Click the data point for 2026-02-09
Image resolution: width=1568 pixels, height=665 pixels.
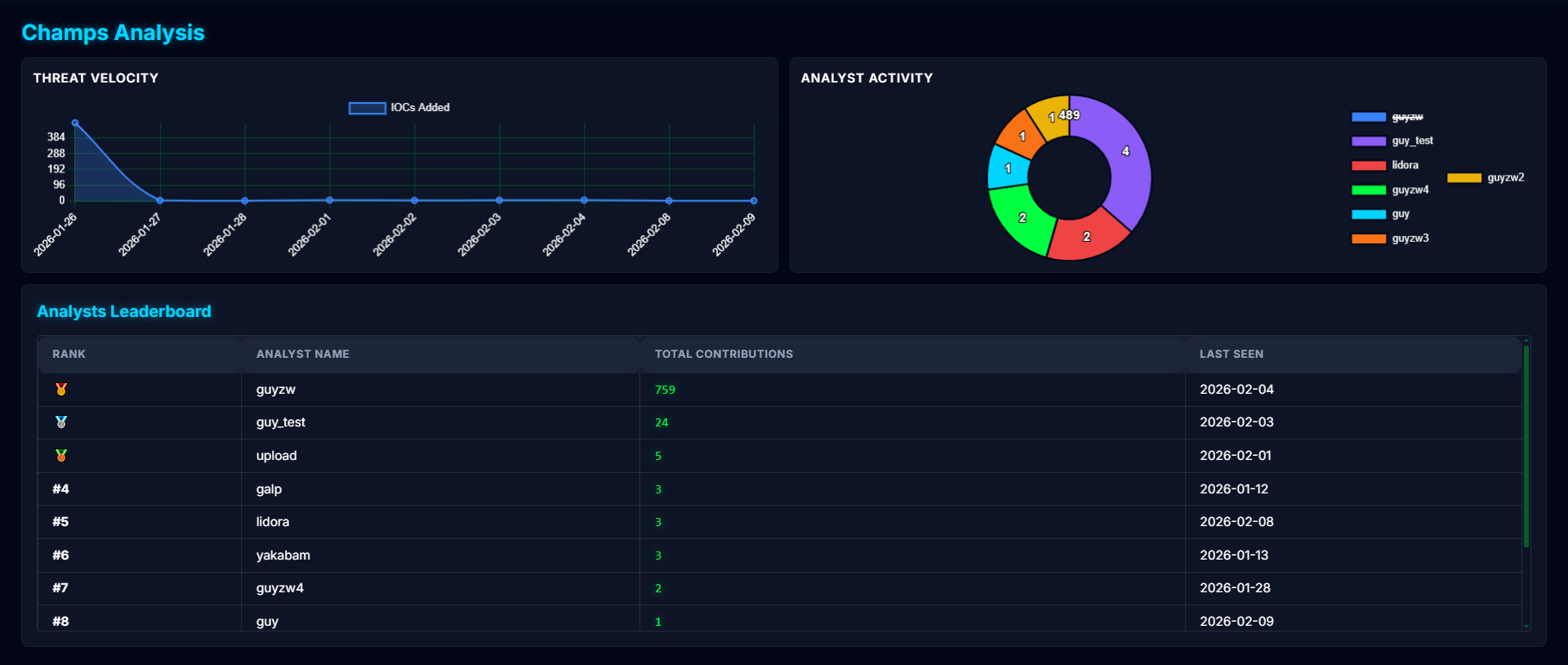point(754,200)
